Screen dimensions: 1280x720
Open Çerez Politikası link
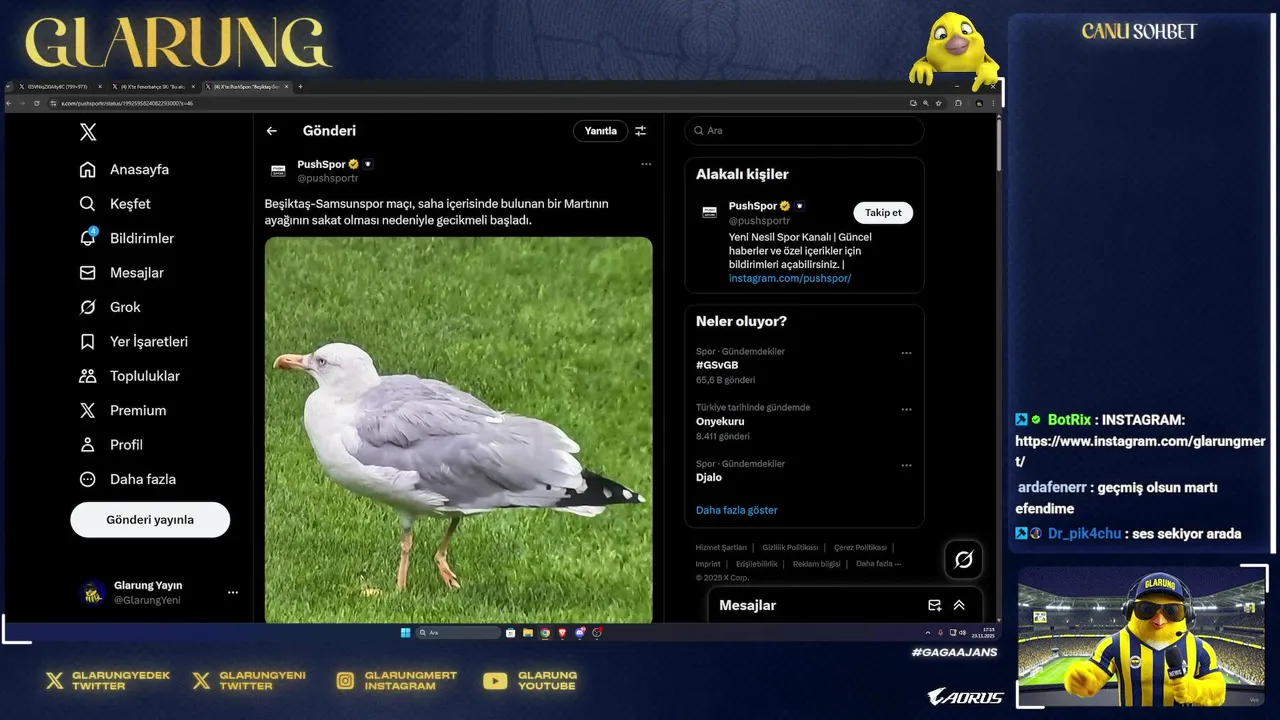point(860,547)
